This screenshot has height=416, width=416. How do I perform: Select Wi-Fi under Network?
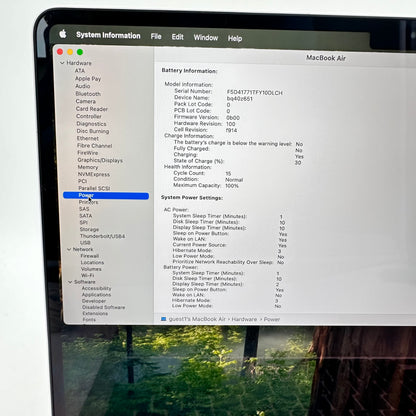pos(87,275)
